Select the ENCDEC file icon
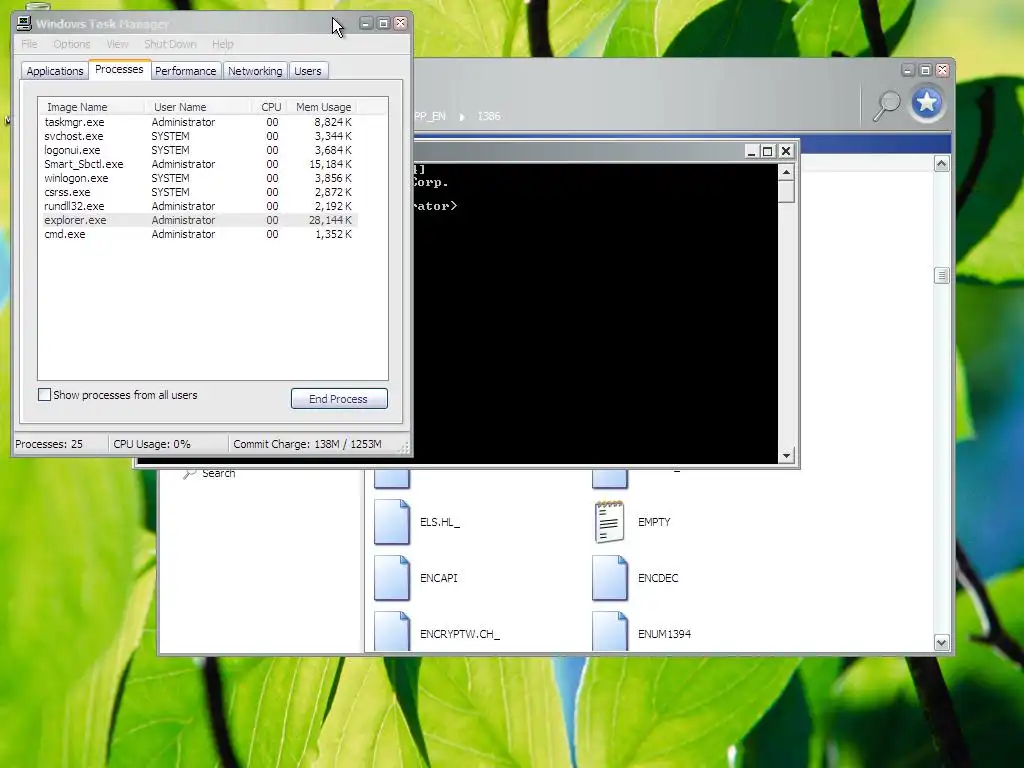Screen dimensions: 1024x768 [609, 578]
